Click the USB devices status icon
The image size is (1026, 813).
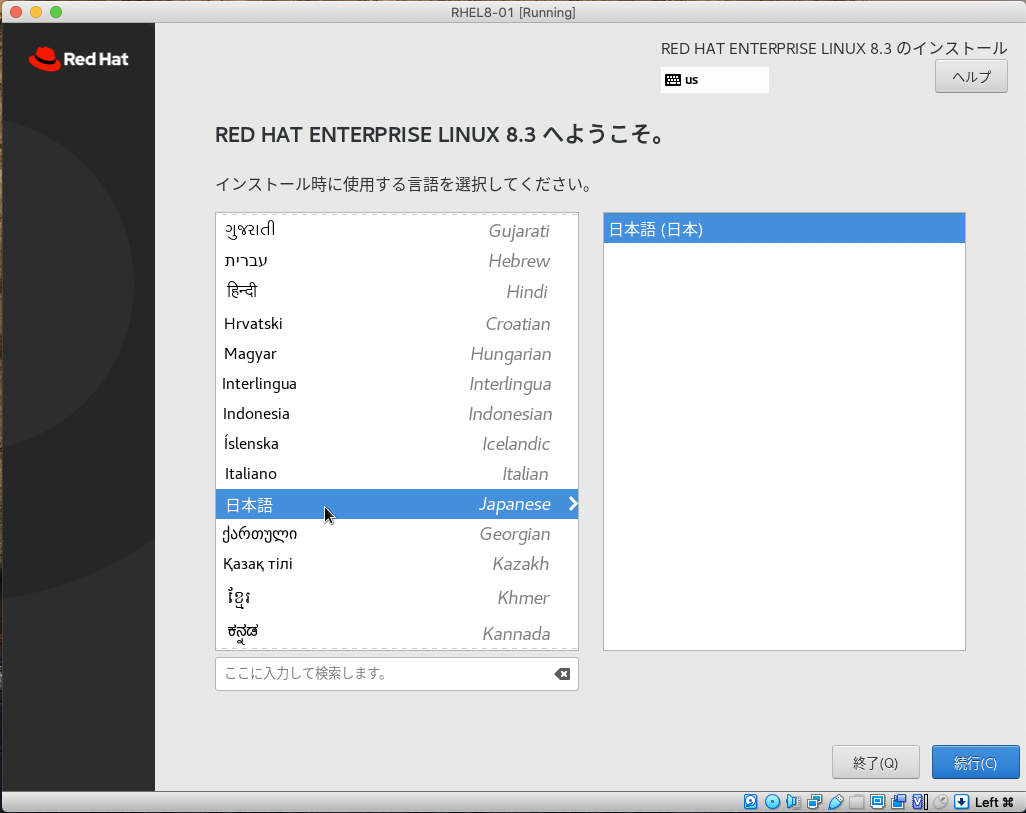(x=835, y=801)
